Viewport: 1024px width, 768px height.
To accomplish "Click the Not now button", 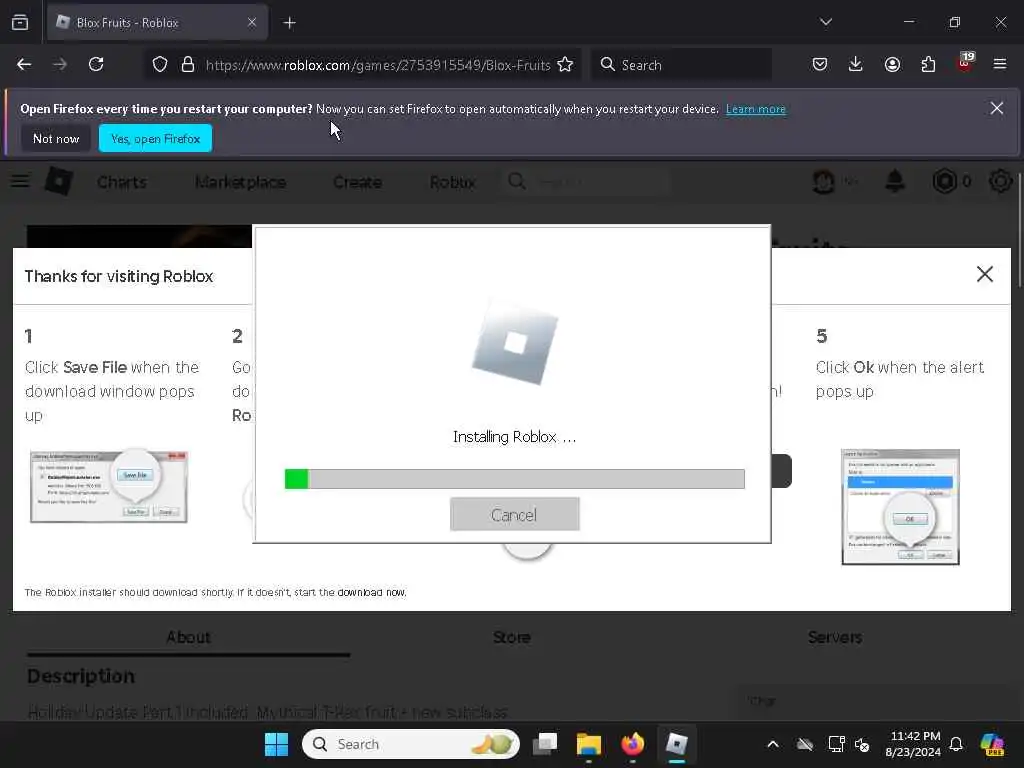I will pyautogui.click(x=56, y=138).
